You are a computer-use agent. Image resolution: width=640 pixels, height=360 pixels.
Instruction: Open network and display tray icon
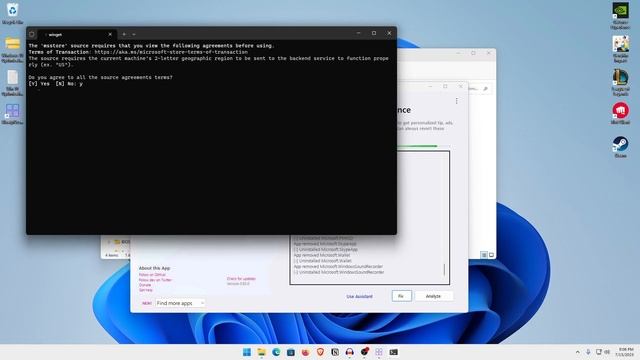[x=598, y=352]
